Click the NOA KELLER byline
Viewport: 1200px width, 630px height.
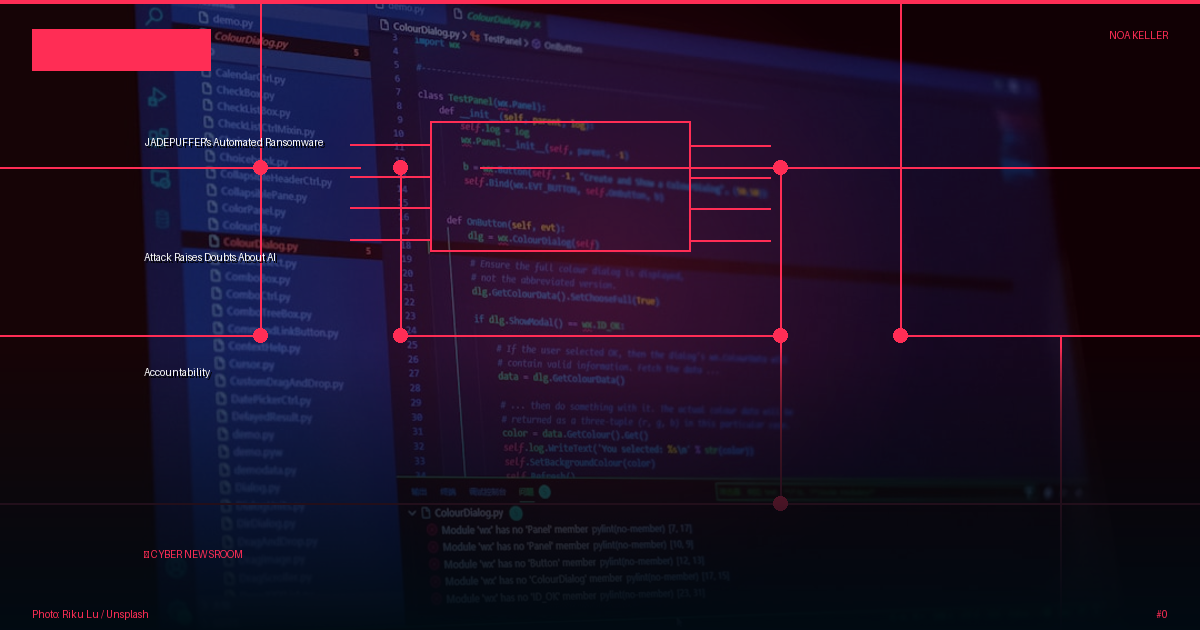1138,35
